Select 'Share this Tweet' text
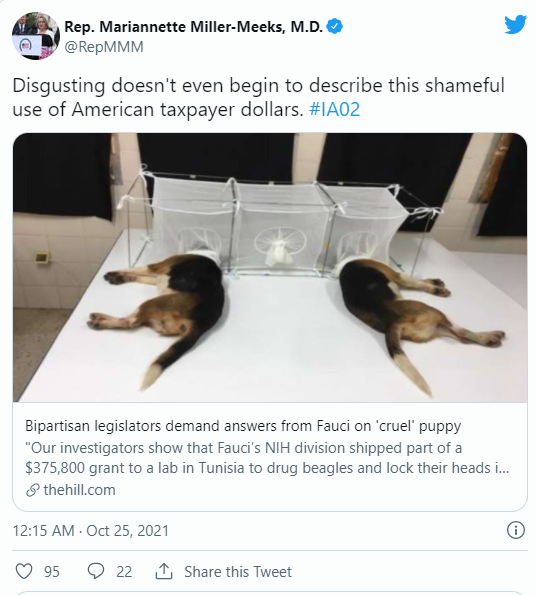Screen dimensions: 536x595 [x=238, y=571]
